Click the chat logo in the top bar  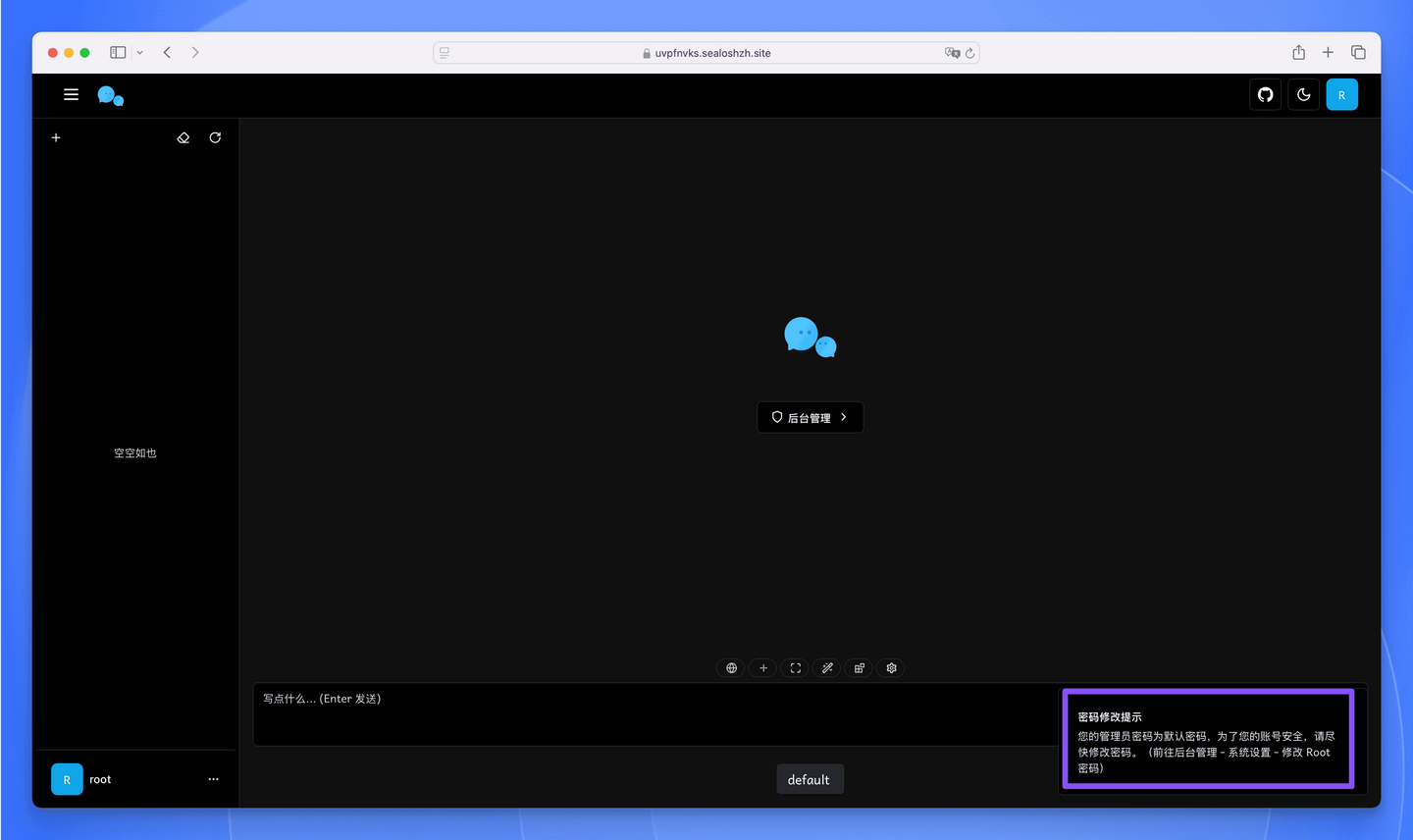111,94
